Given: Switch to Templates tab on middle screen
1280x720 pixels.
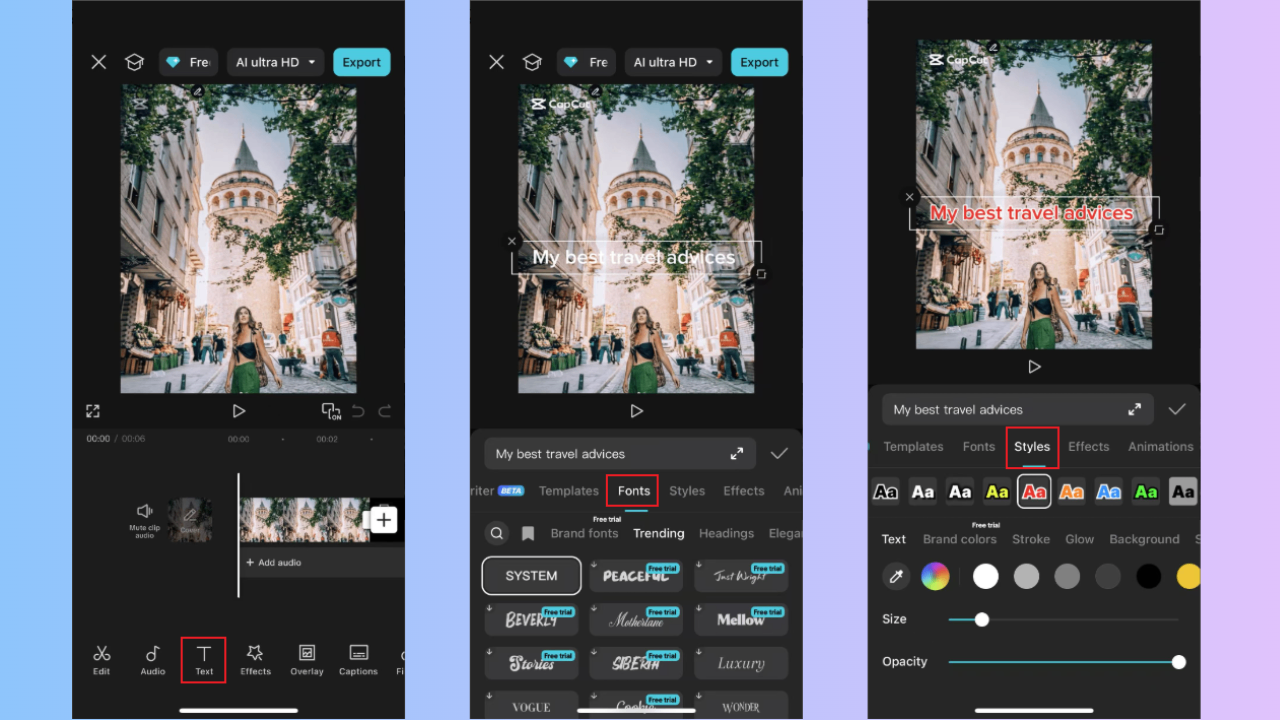Looking at the screenshot, I should [x=568, y=491].
